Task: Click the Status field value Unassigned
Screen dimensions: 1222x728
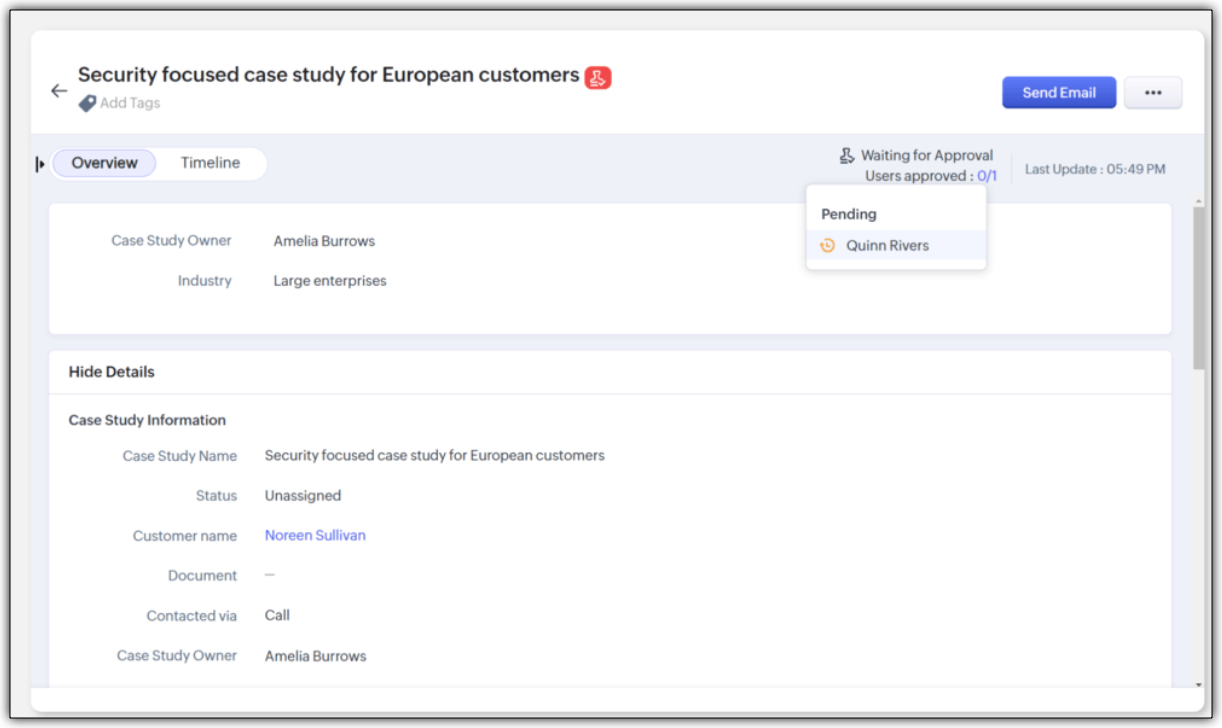Action: coord(303,495)
